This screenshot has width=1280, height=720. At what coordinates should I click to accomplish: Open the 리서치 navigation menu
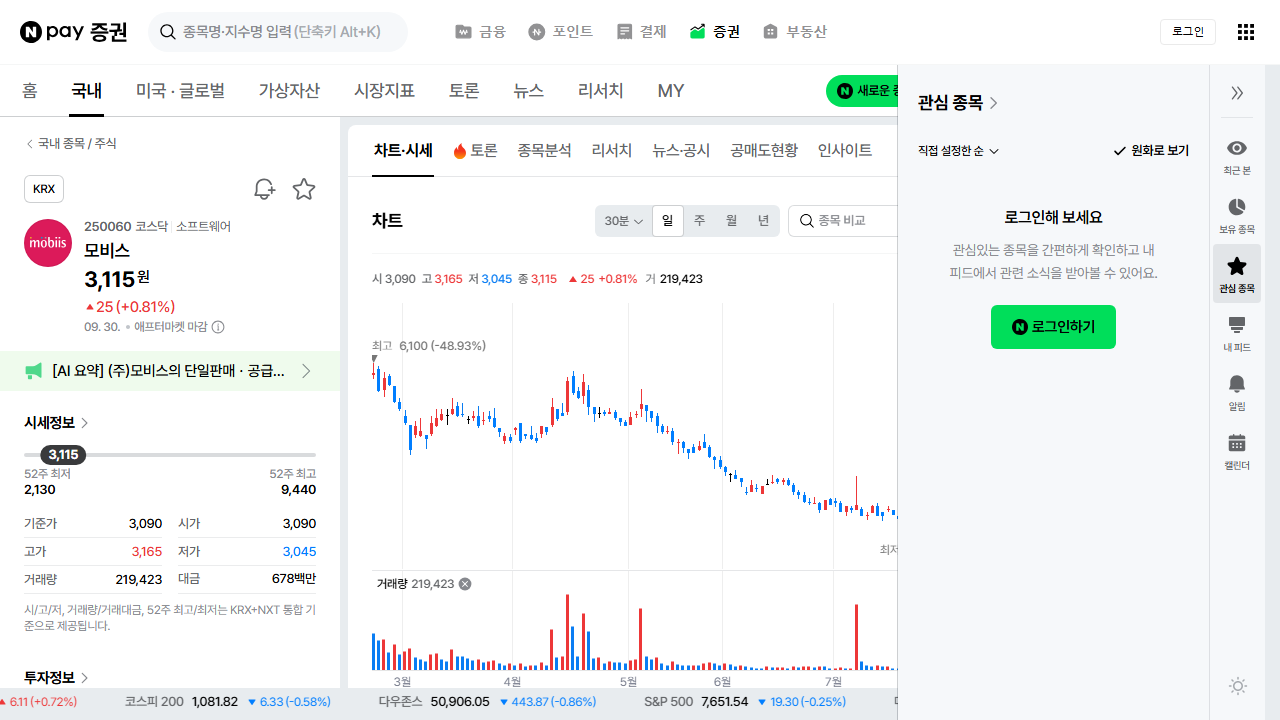pyautogui.click(x=601, y=91)
